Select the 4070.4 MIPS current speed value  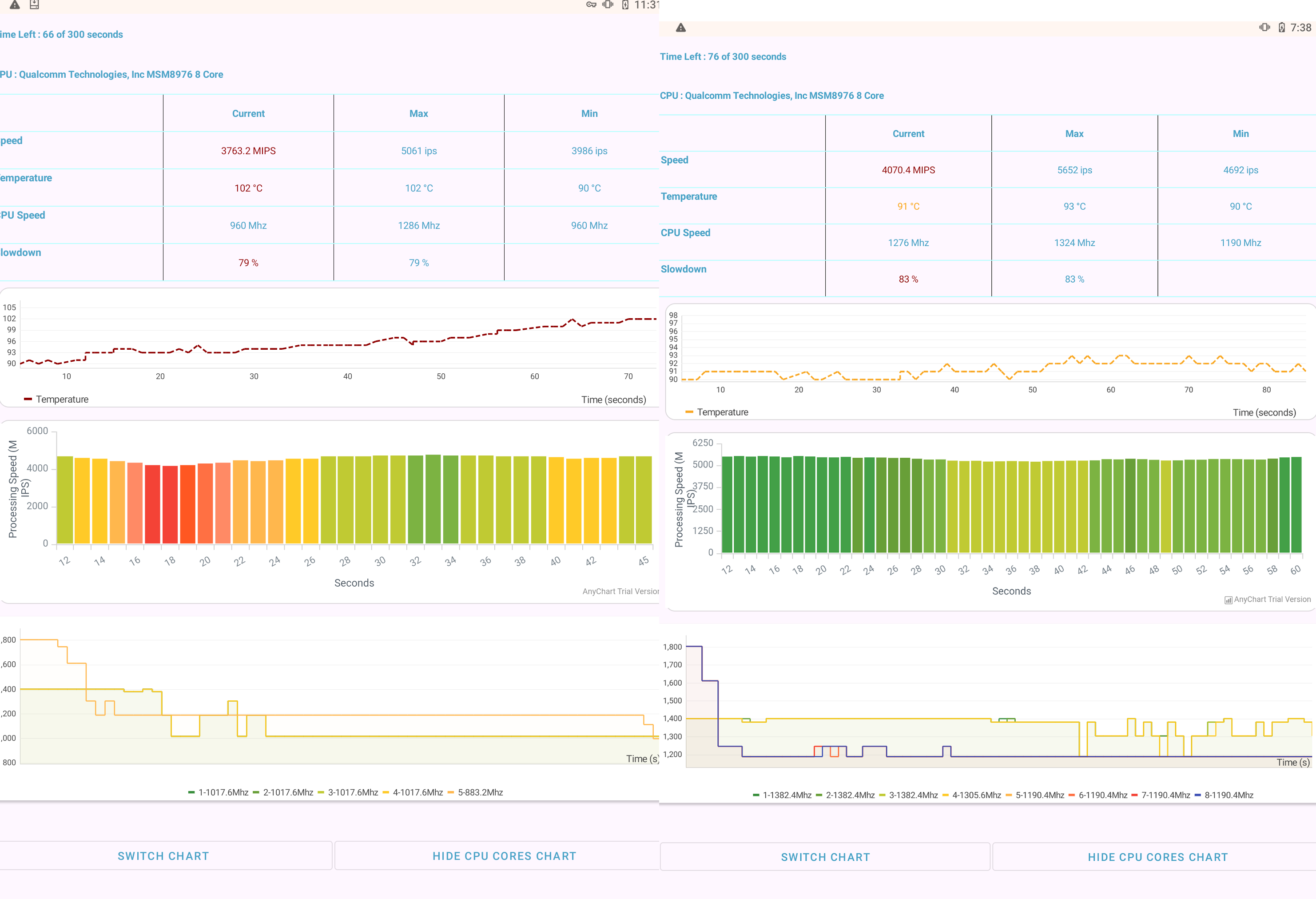pos(908,170)
